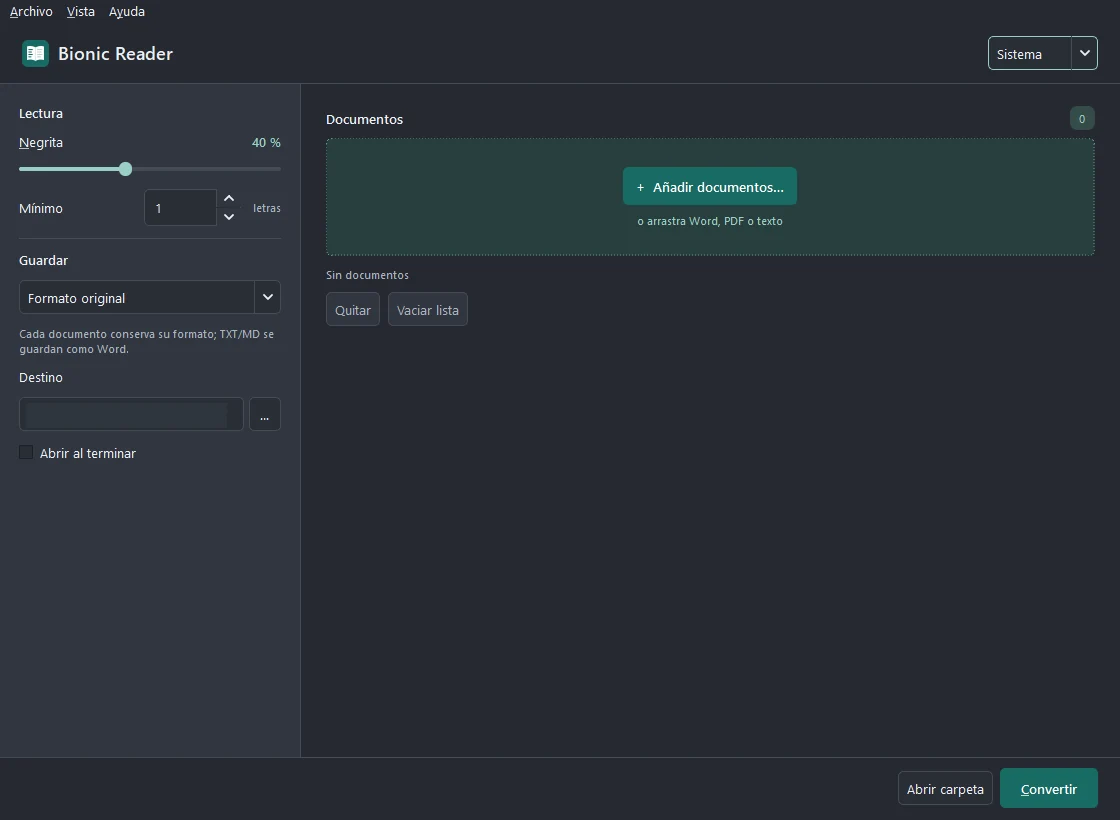Click the Negrita label
Viewport: 1120px width, 820px height.
point(41,143)
